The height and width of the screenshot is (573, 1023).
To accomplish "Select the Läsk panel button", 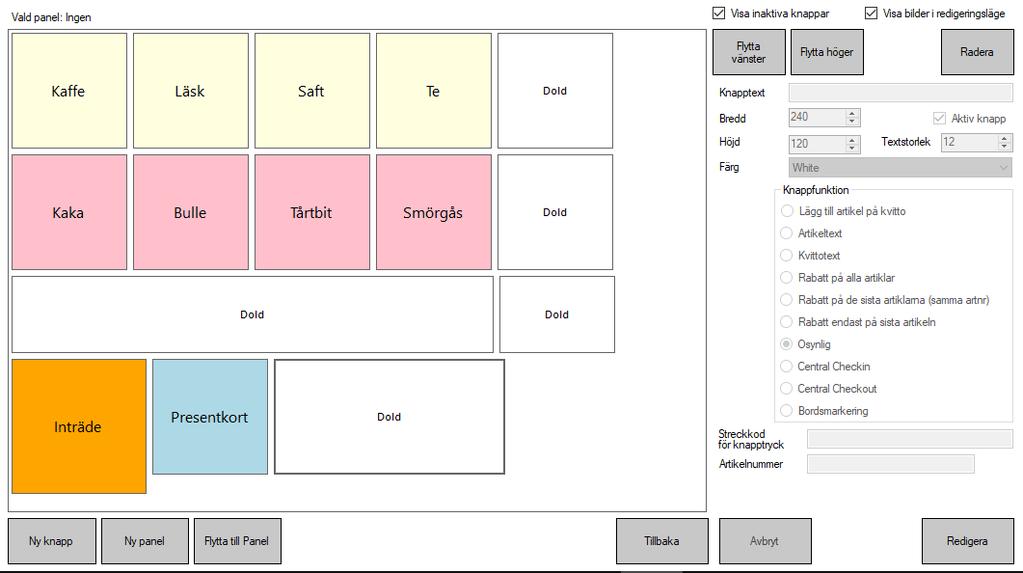I will pos(191,91).
